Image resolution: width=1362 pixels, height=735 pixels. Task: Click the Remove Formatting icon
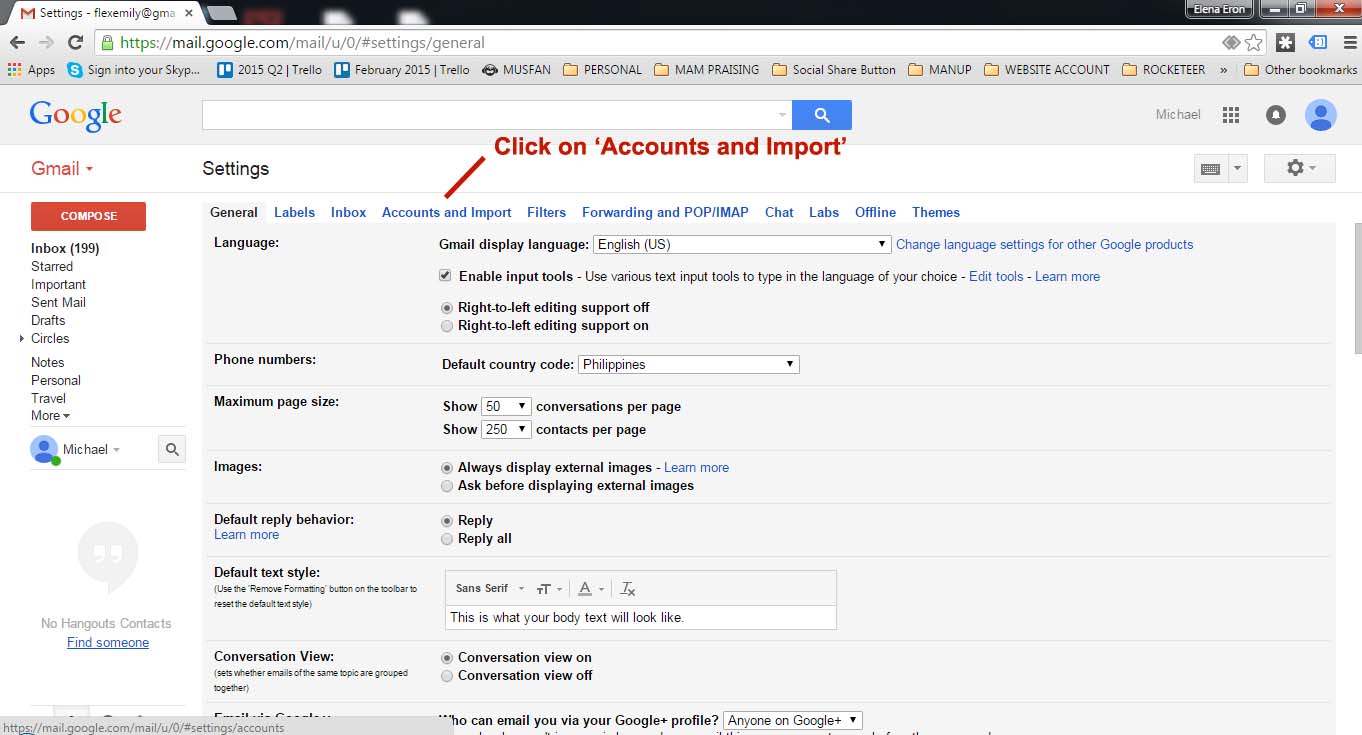(628, 589)
